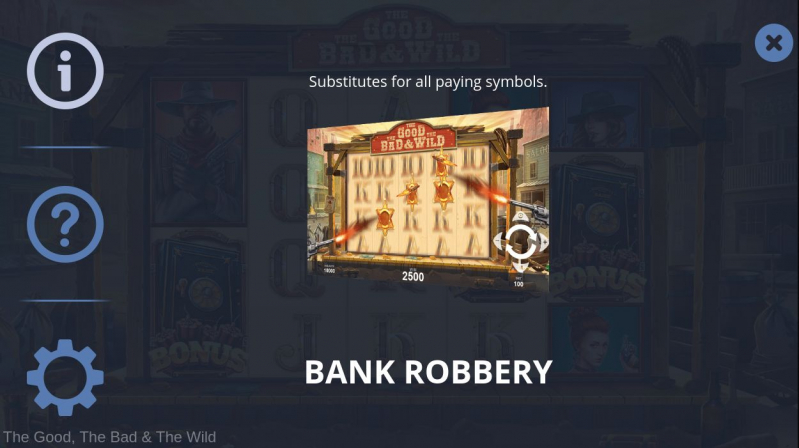This screenshot has height=448, width=799.
Task: Open the settings gear icon
Action: pyautogui.click(x=65, y=377)
